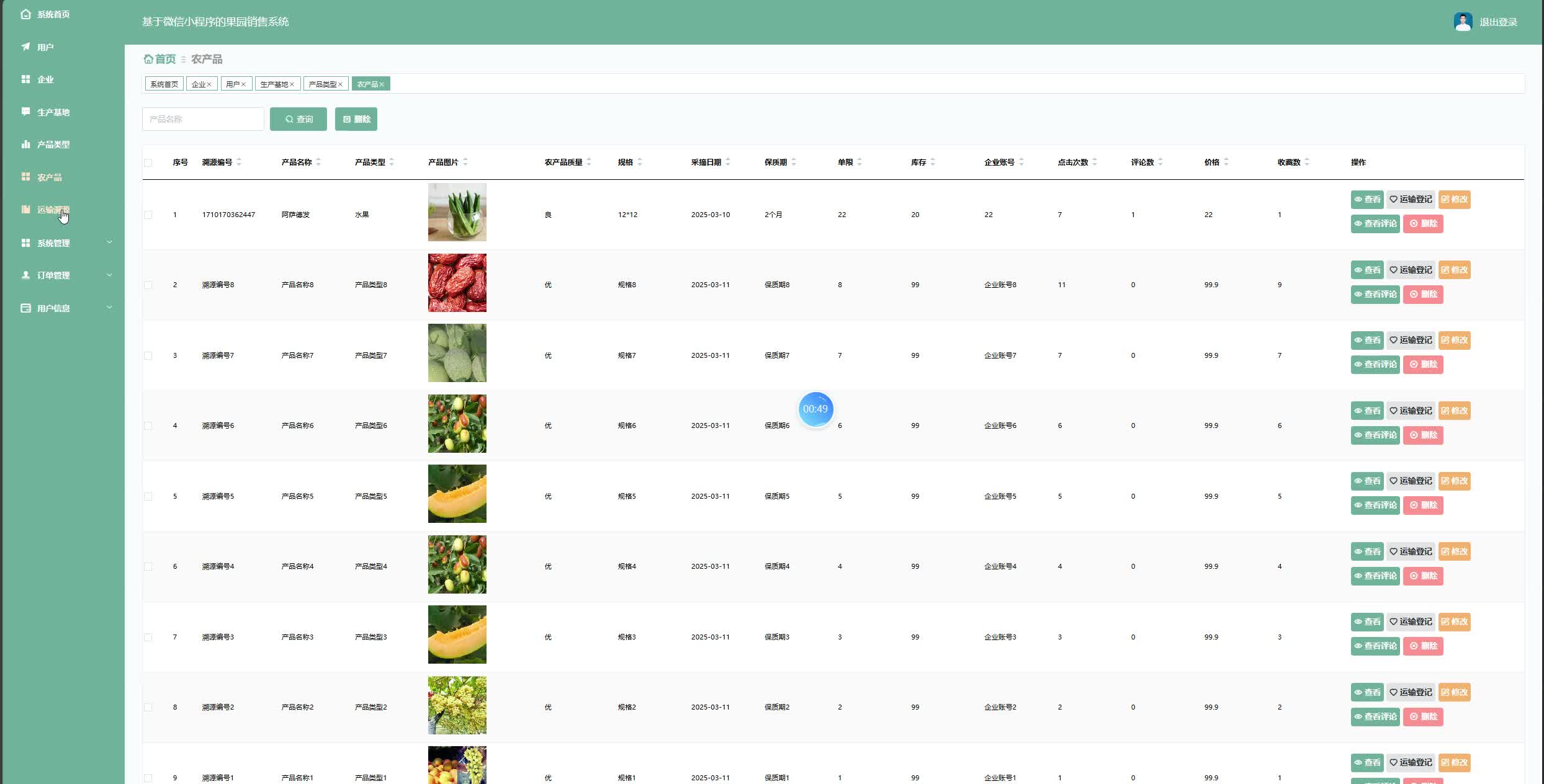1544x784 pixels.
Task: Check the checkbox for row 4 产品名称6
Action: 148,425
